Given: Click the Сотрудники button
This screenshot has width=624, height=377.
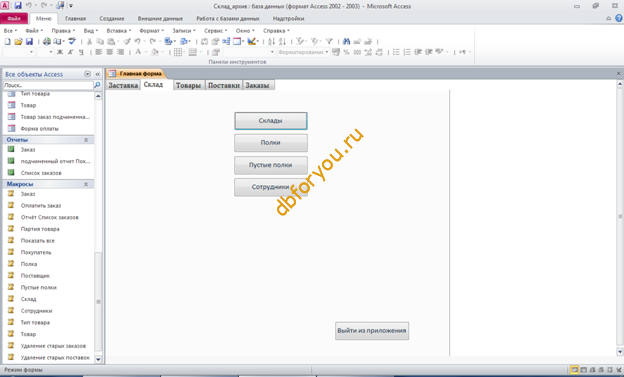Looking at the screenshot, I should click(x=271, y=187).
